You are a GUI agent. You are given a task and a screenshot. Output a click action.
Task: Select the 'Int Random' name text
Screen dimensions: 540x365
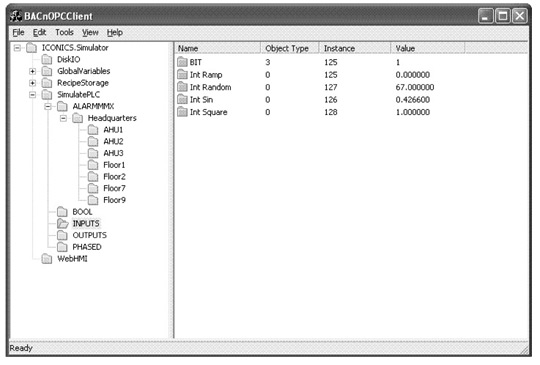[210, 87]
